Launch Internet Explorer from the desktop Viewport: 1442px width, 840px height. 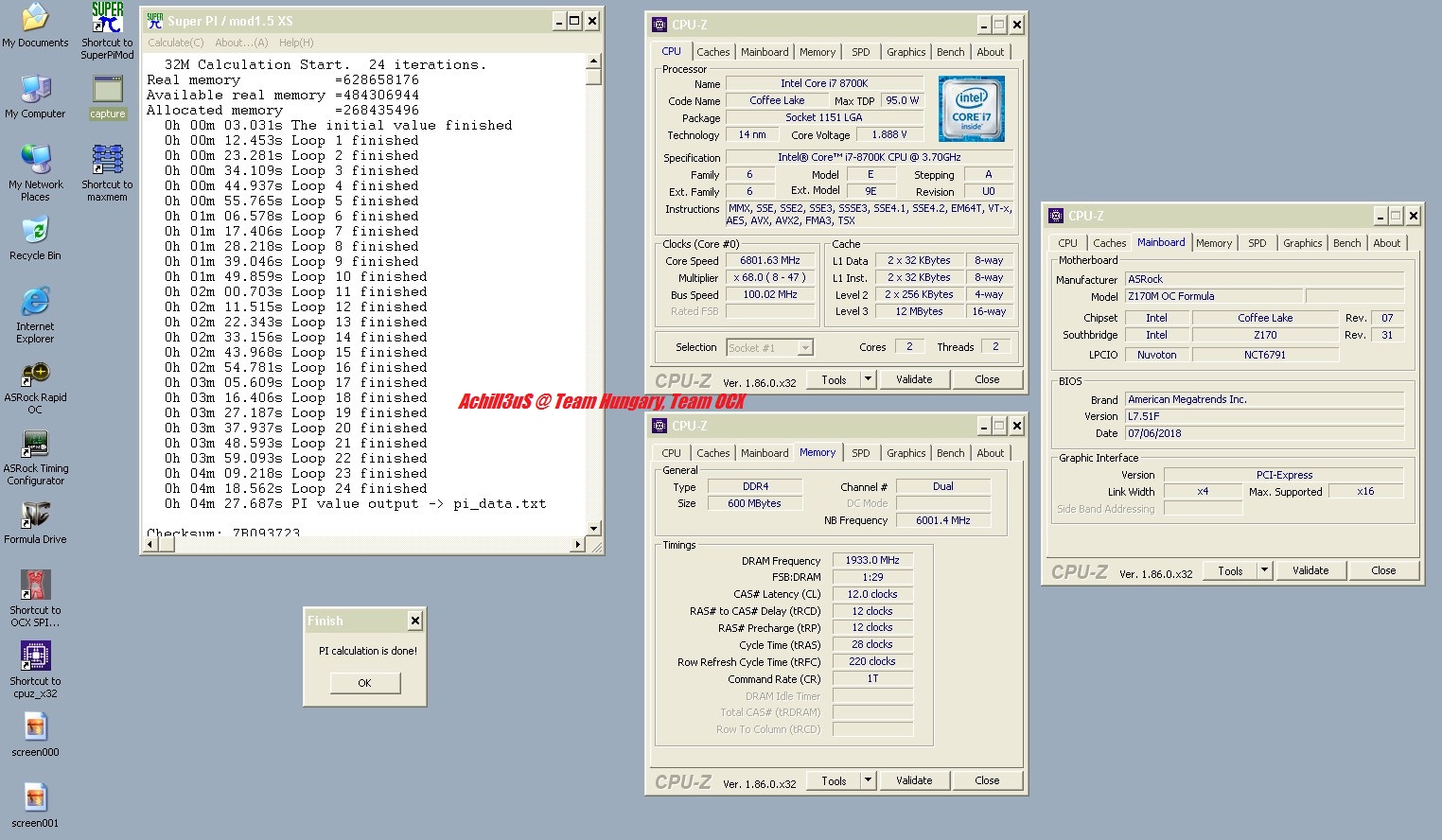(35, 315)
